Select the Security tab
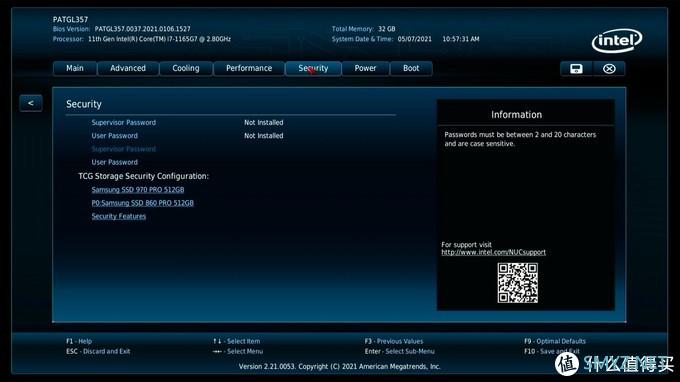 click(313, 69)
